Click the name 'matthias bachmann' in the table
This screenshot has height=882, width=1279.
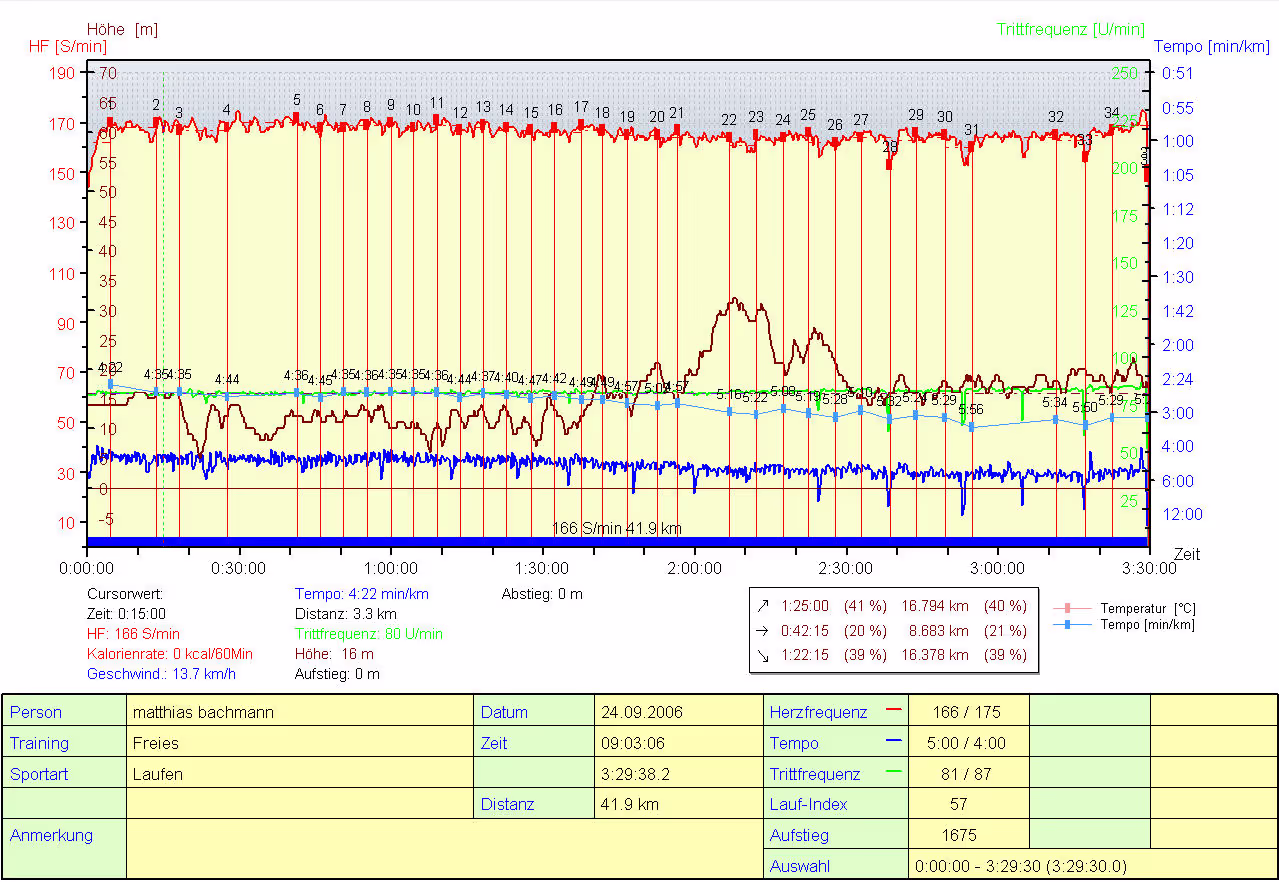[203, 712]
